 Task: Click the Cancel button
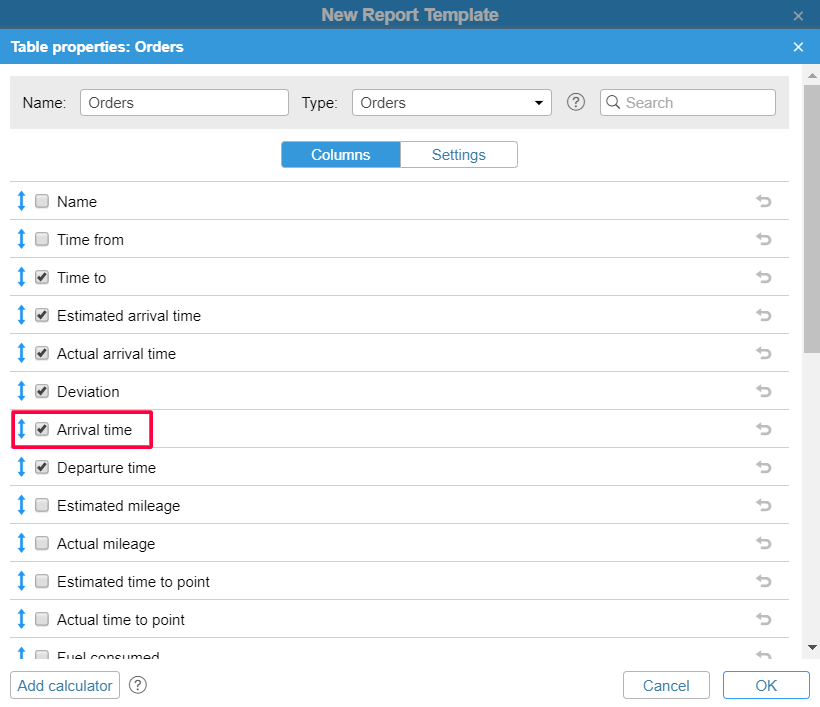pos(666,685)
